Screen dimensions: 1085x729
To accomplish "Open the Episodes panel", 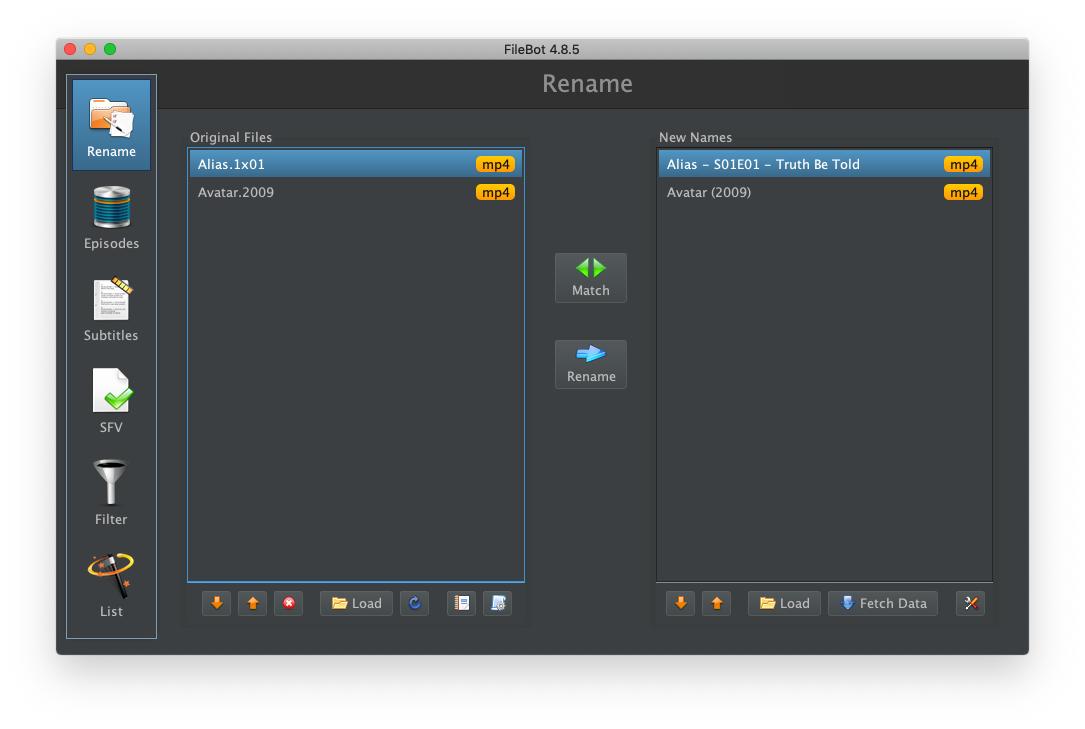I will [x=111, y=217].
